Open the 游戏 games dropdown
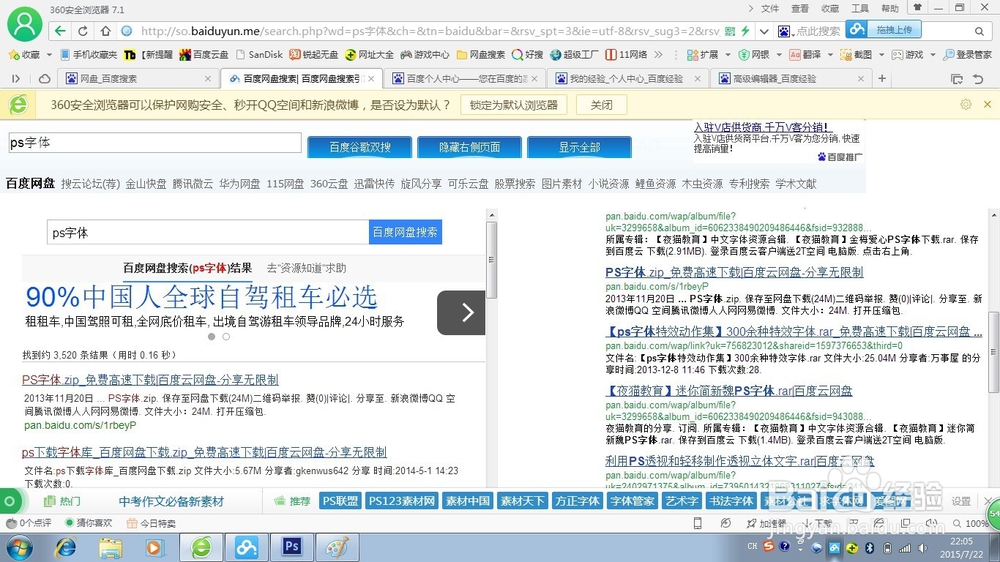Viewport: 1000px width, 562px height. [x=913, y=55]
